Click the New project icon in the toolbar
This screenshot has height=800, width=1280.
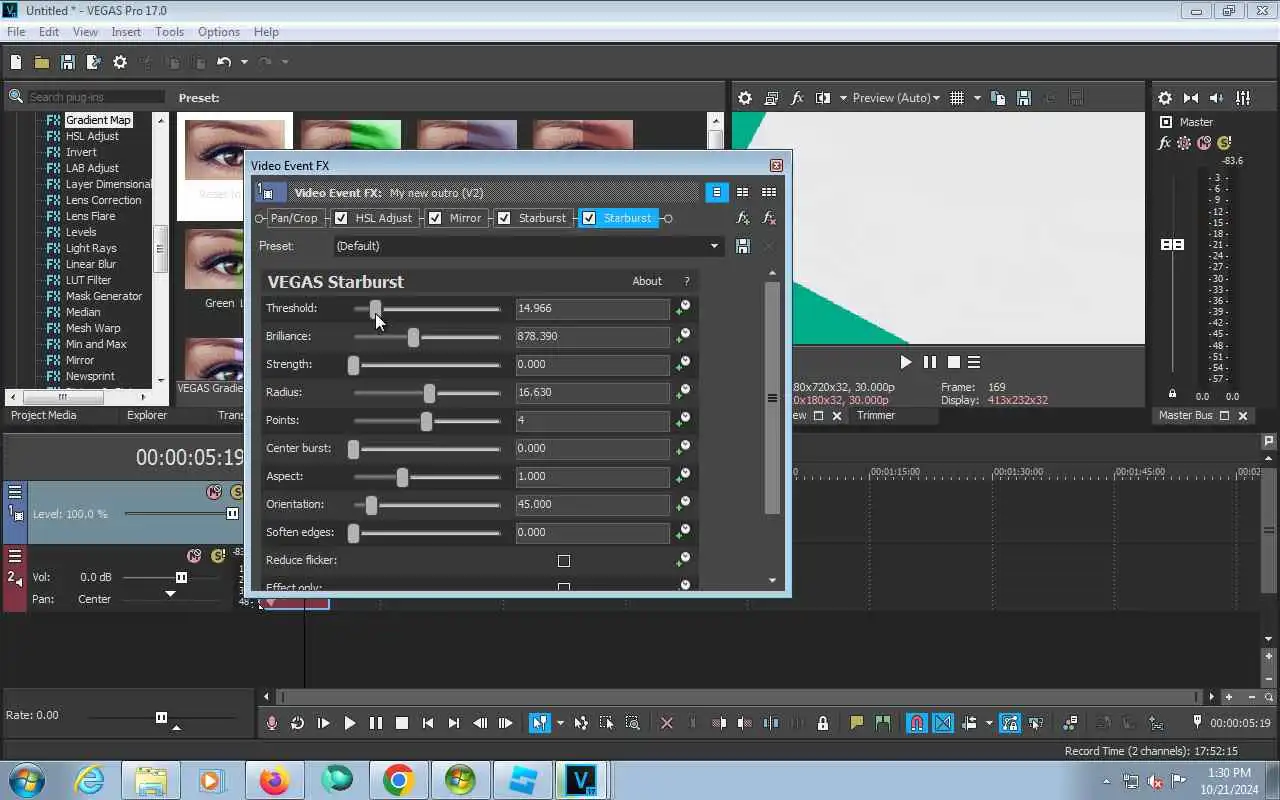pyautogui.click(x=16, y=62)
